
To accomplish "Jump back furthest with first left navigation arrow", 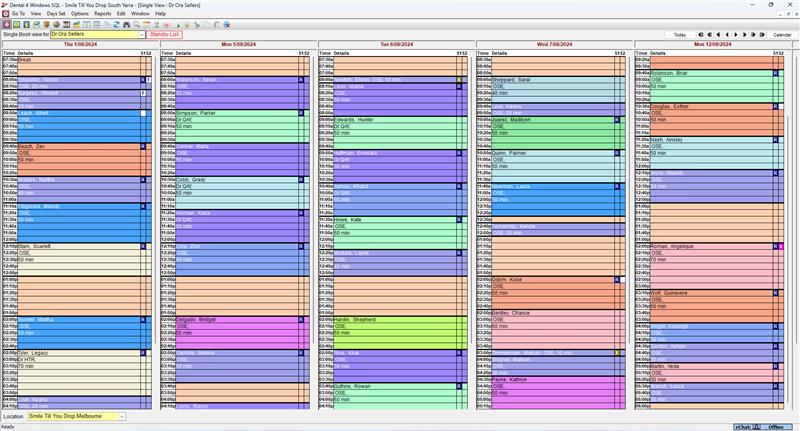I will (701, 35).
